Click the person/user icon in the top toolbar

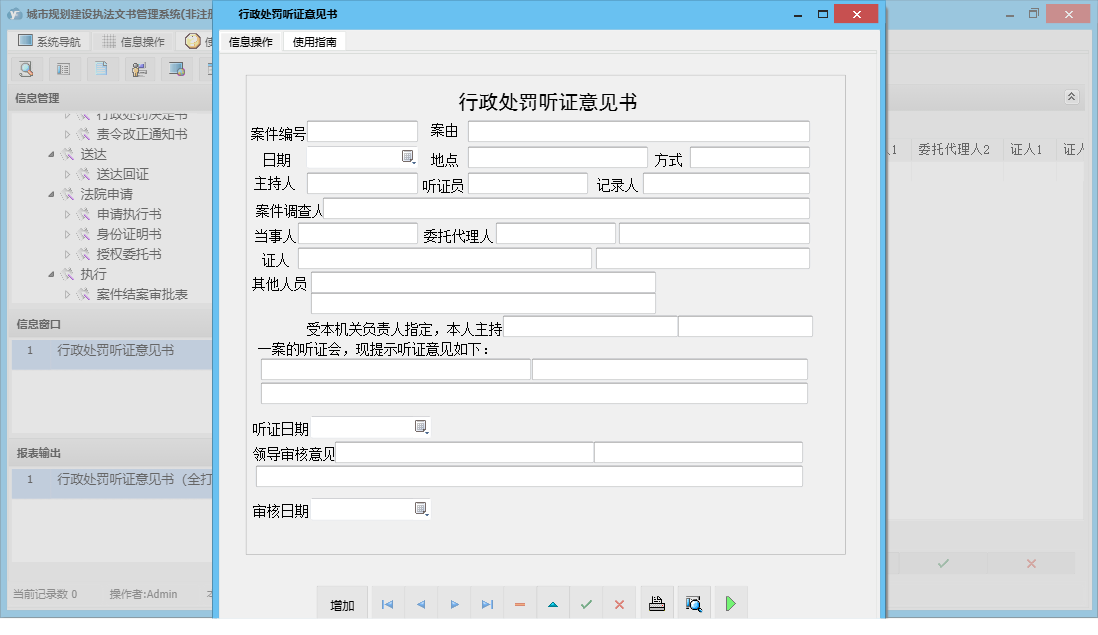click(139, 68)
